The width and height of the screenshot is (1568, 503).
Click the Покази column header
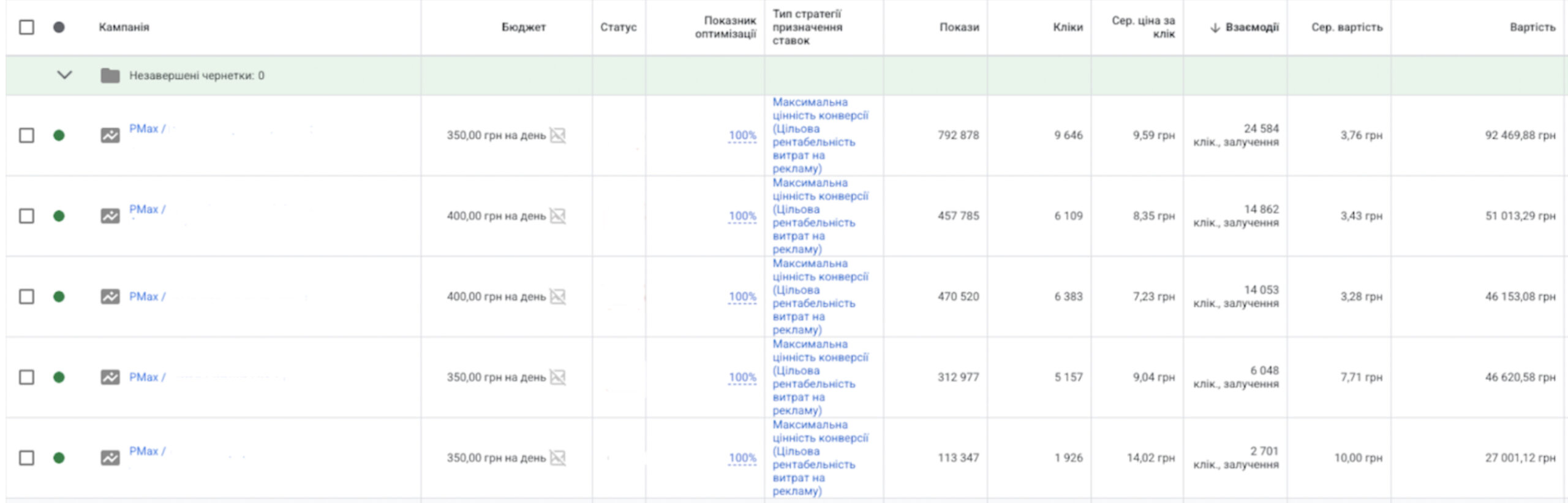959,27
